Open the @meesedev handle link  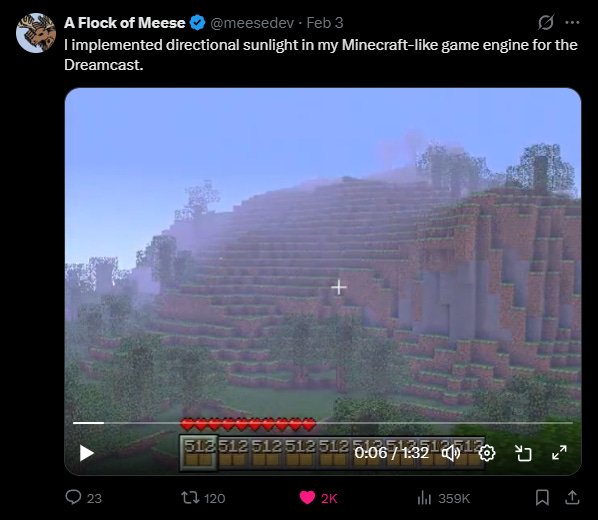[252, 23]
